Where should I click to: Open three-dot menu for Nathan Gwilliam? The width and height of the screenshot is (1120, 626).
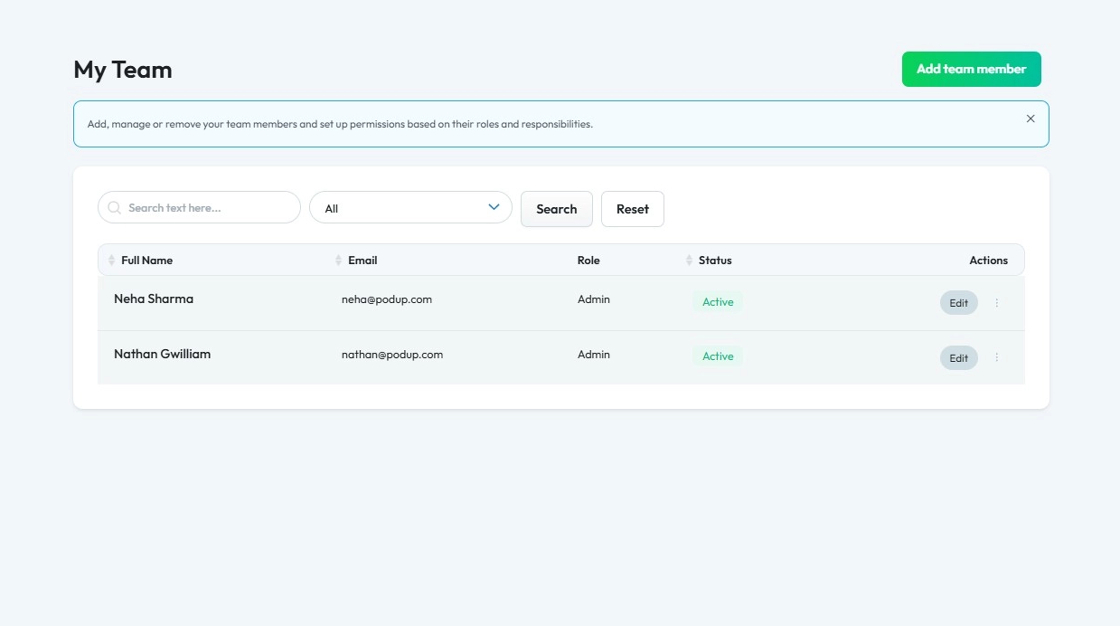click(996, 358)
